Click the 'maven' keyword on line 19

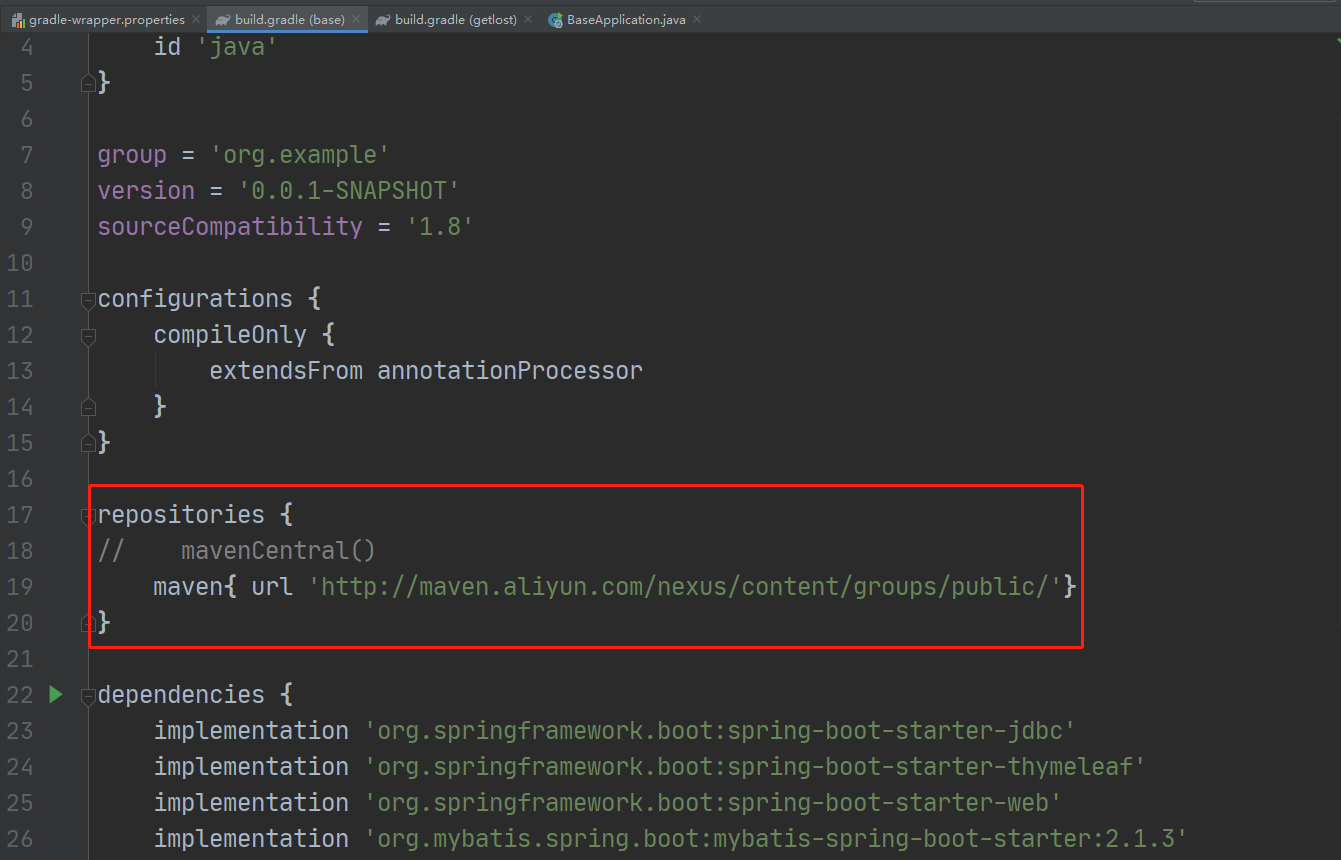(188, 586)
